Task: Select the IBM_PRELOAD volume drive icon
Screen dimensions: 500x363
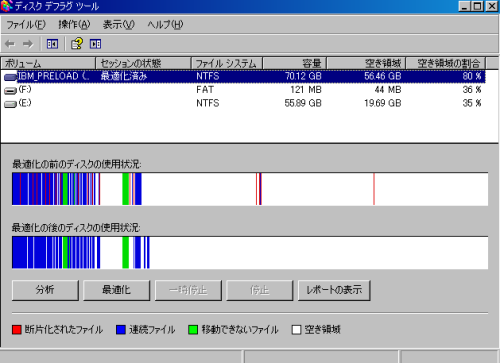Action: pos(10,77)
